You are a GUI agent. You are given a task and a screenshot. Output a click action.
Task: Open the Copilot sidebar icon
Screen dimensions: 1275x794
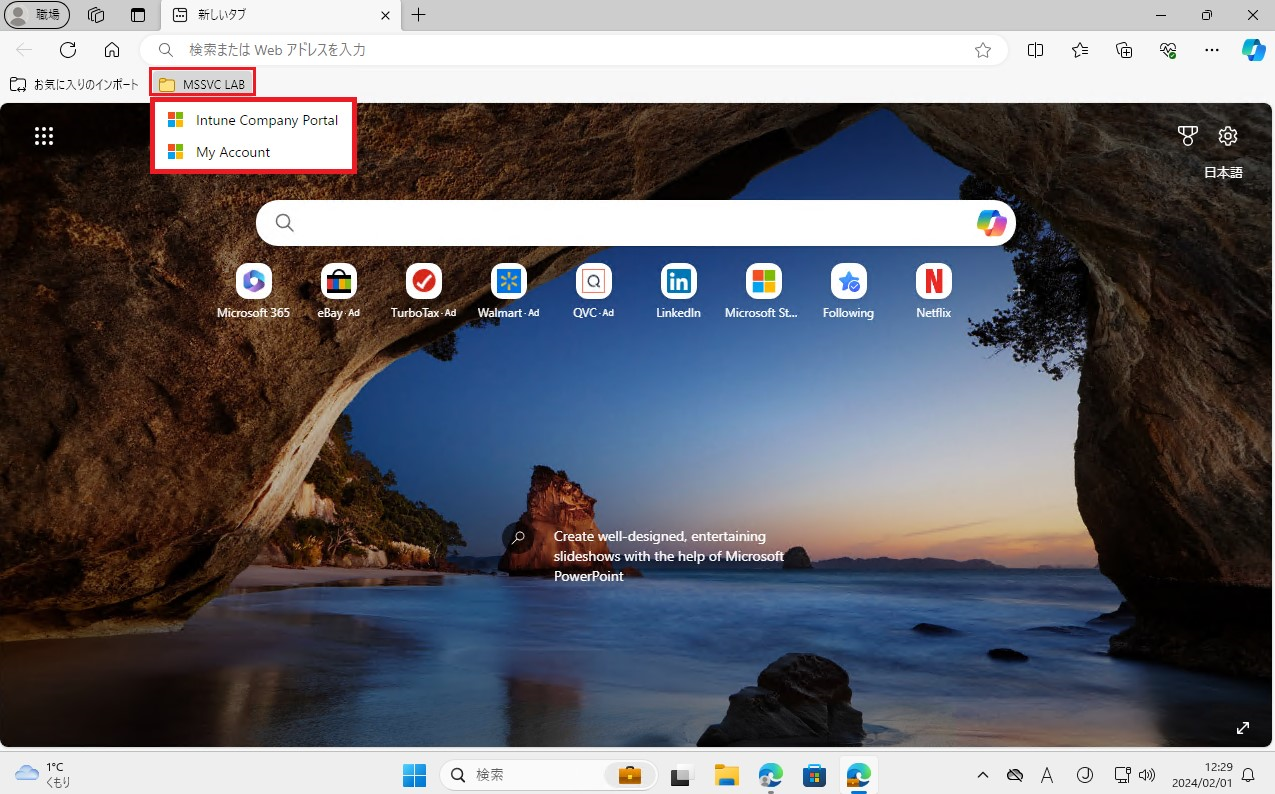(1253, 50)
